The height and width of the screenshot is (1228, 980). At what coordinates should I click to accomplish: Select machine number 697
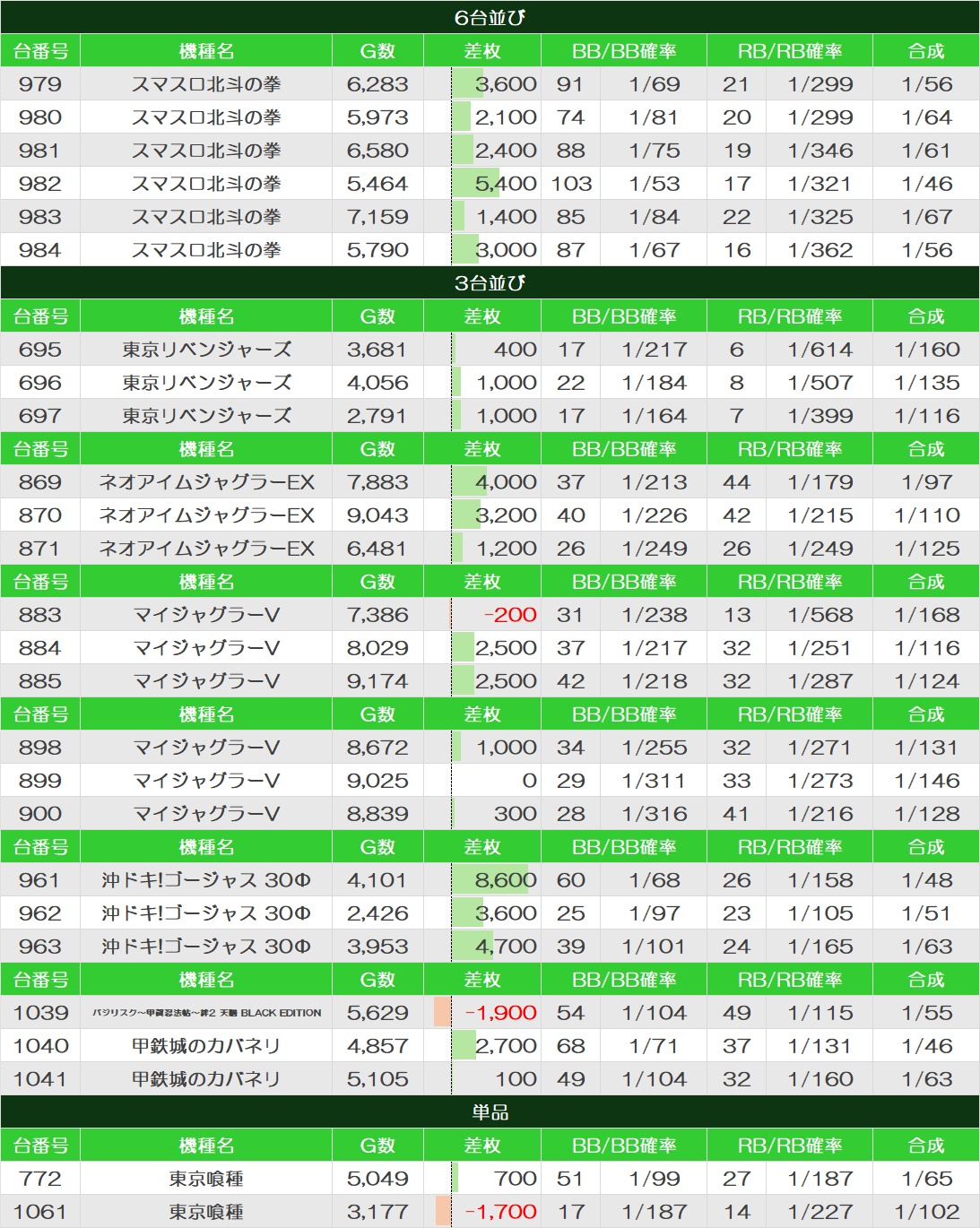40,416
